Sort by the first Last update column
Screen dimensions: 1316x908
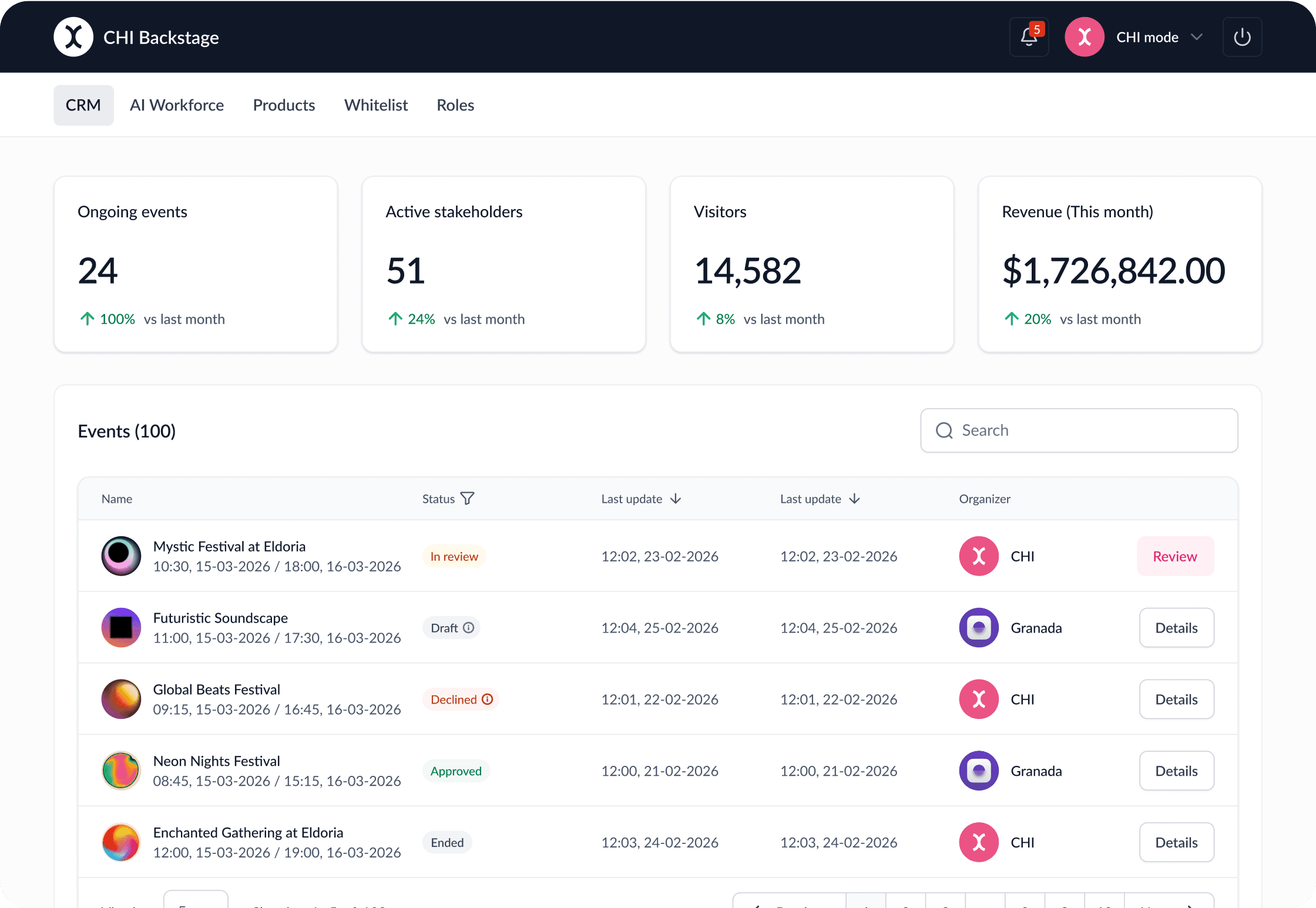pos(675,499)
